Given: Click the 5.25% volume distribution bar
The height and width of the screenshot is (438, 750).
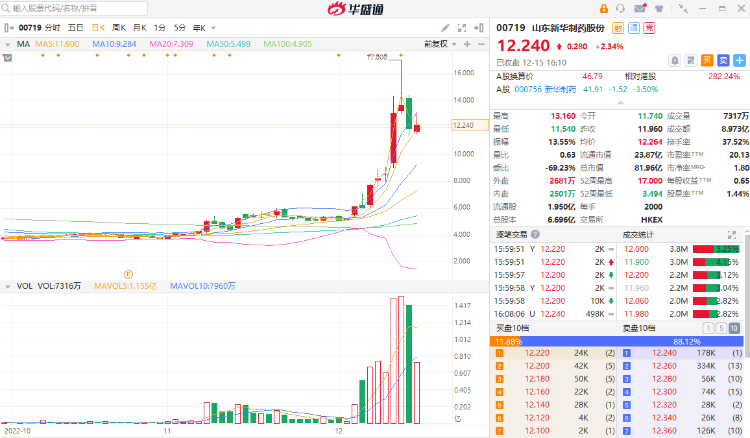Looking at the screenshot, I should (x=716, y=249).
